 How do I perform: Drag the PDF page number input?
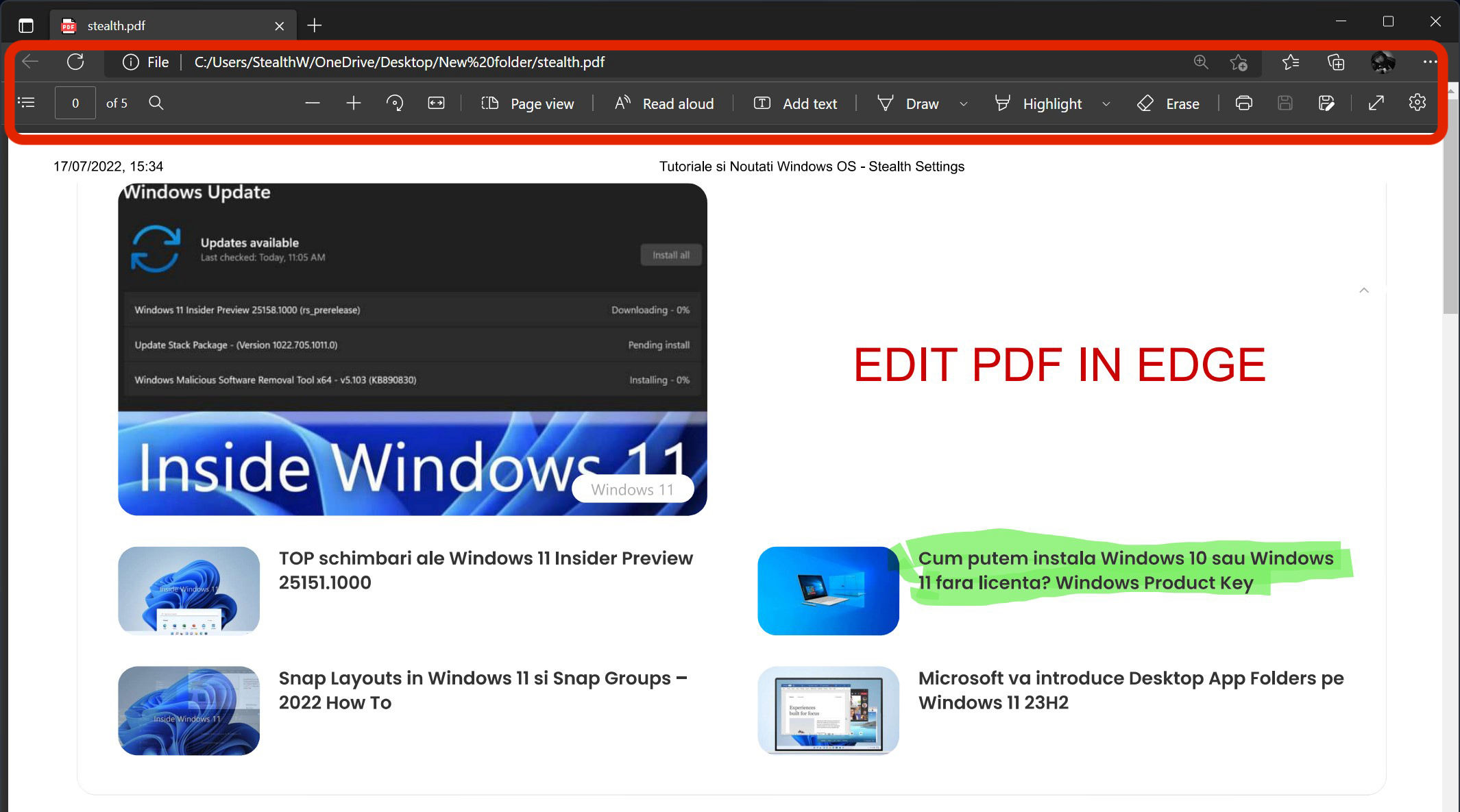75,103
